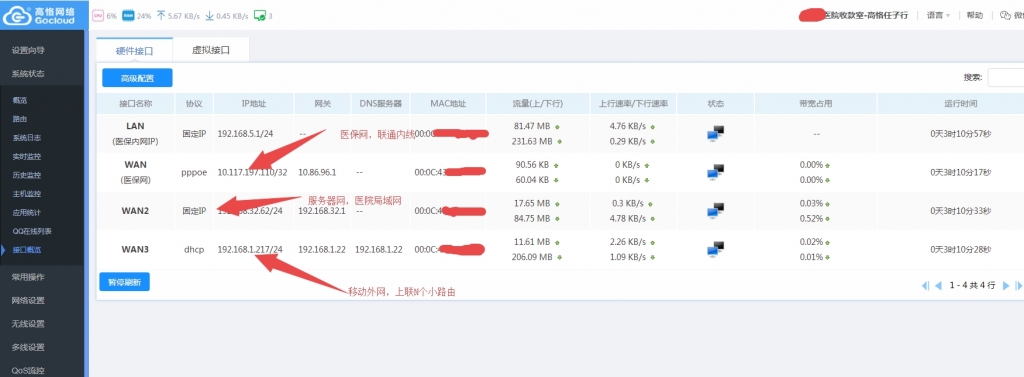Sort by 网关 column header
This screenshot has height=377, width=1024.
(x=323, y=104)
